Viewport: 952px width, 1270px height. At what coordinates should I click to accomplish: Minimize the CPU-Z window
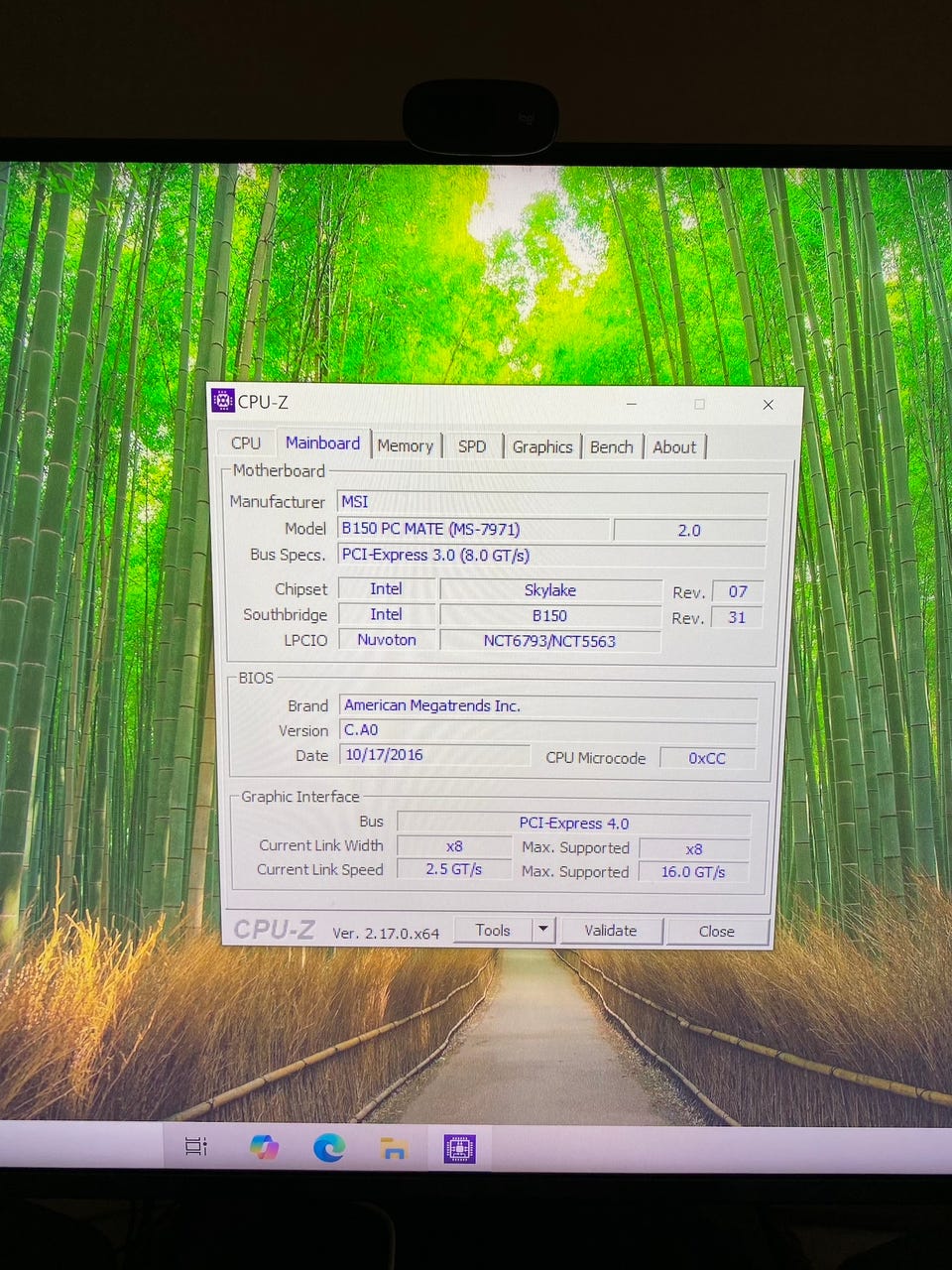point(633,404)
